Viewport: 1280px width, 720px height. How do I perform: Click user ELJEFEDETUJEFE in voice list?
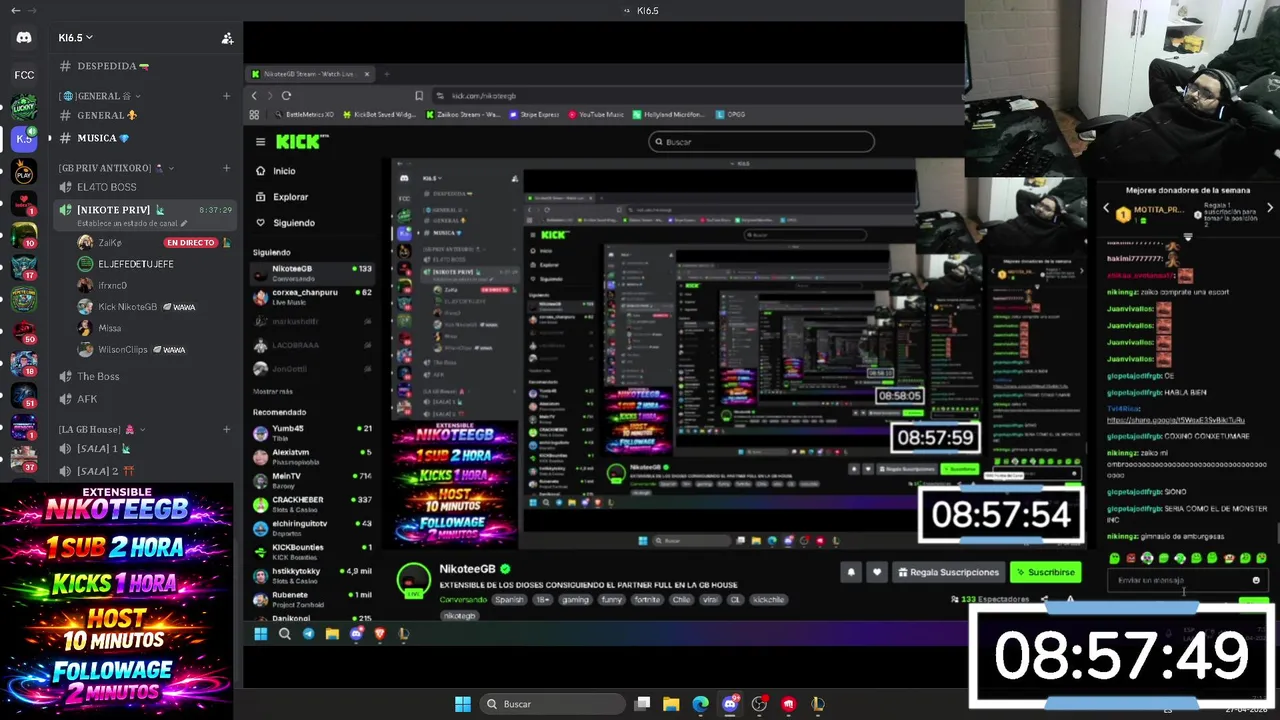tap(125, 264)
